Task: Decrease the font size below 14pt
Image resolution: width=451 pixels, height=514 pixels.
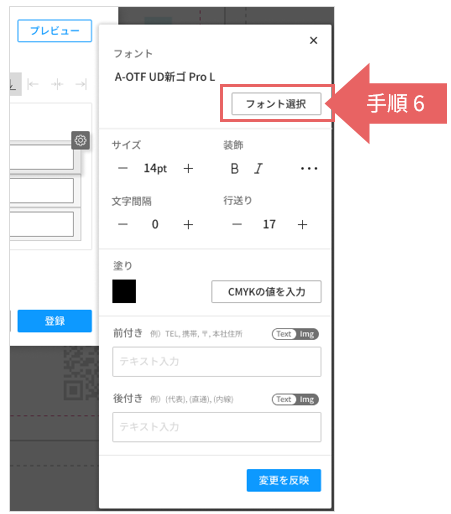Action: pos(123,168)
